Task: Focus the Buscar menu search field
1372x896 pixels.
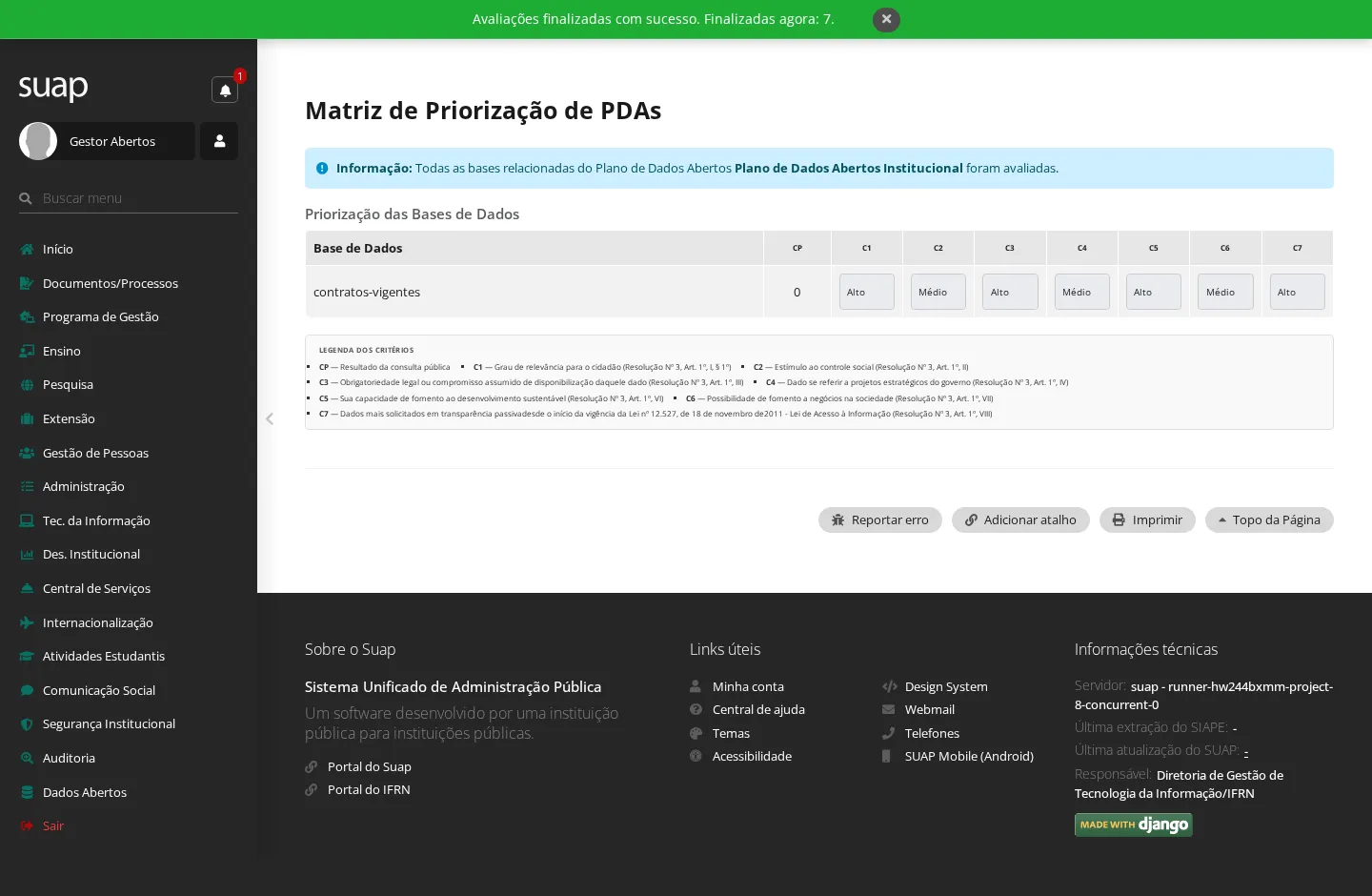Action: (129, 198)
